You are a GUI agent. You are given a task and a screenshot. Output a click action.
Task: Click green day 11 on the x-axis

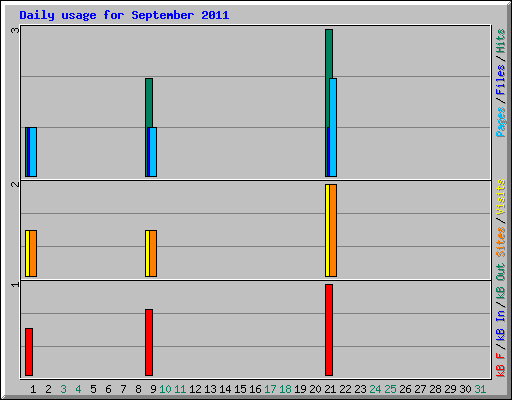180,389
